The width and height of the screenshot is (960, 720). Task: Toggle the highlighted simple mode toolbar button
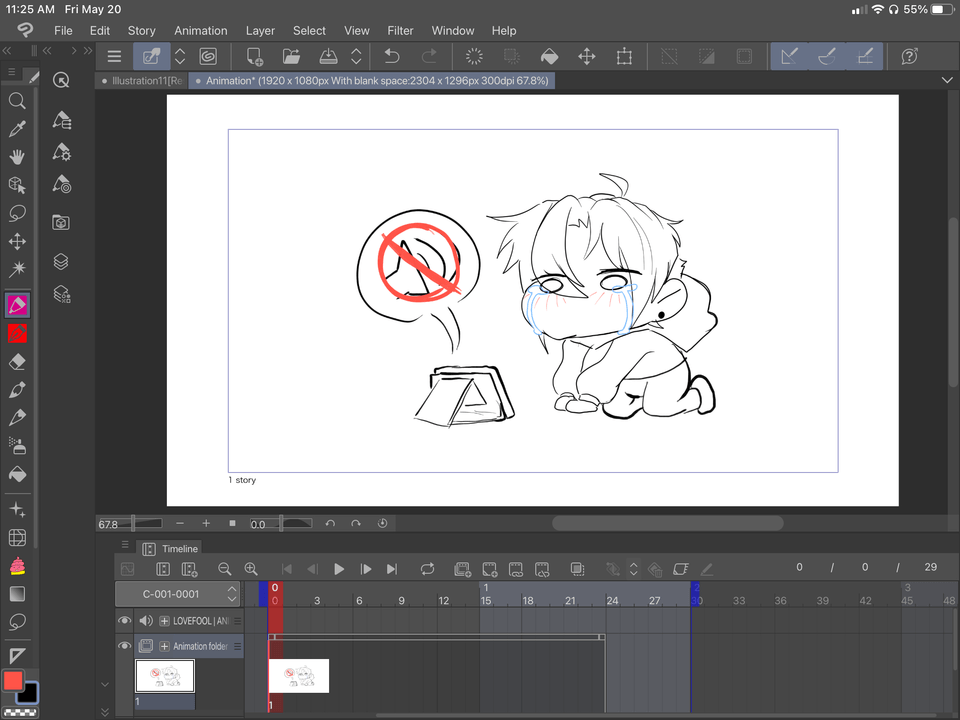(151, 57)
